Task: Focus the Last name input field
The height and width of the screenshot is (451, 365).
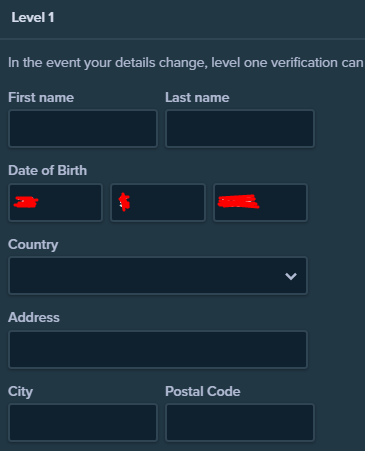Action: coord(240,129)
